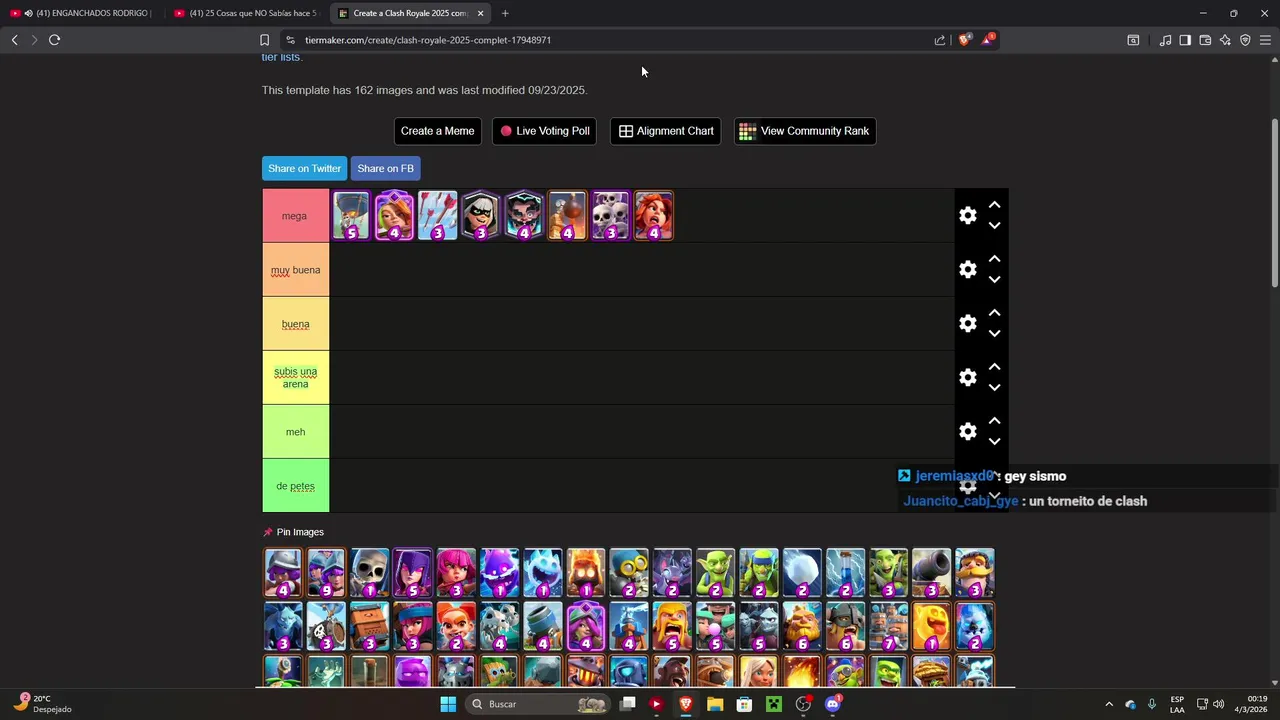
Task: Click Create a Meme button
Action: pos(437,131)
